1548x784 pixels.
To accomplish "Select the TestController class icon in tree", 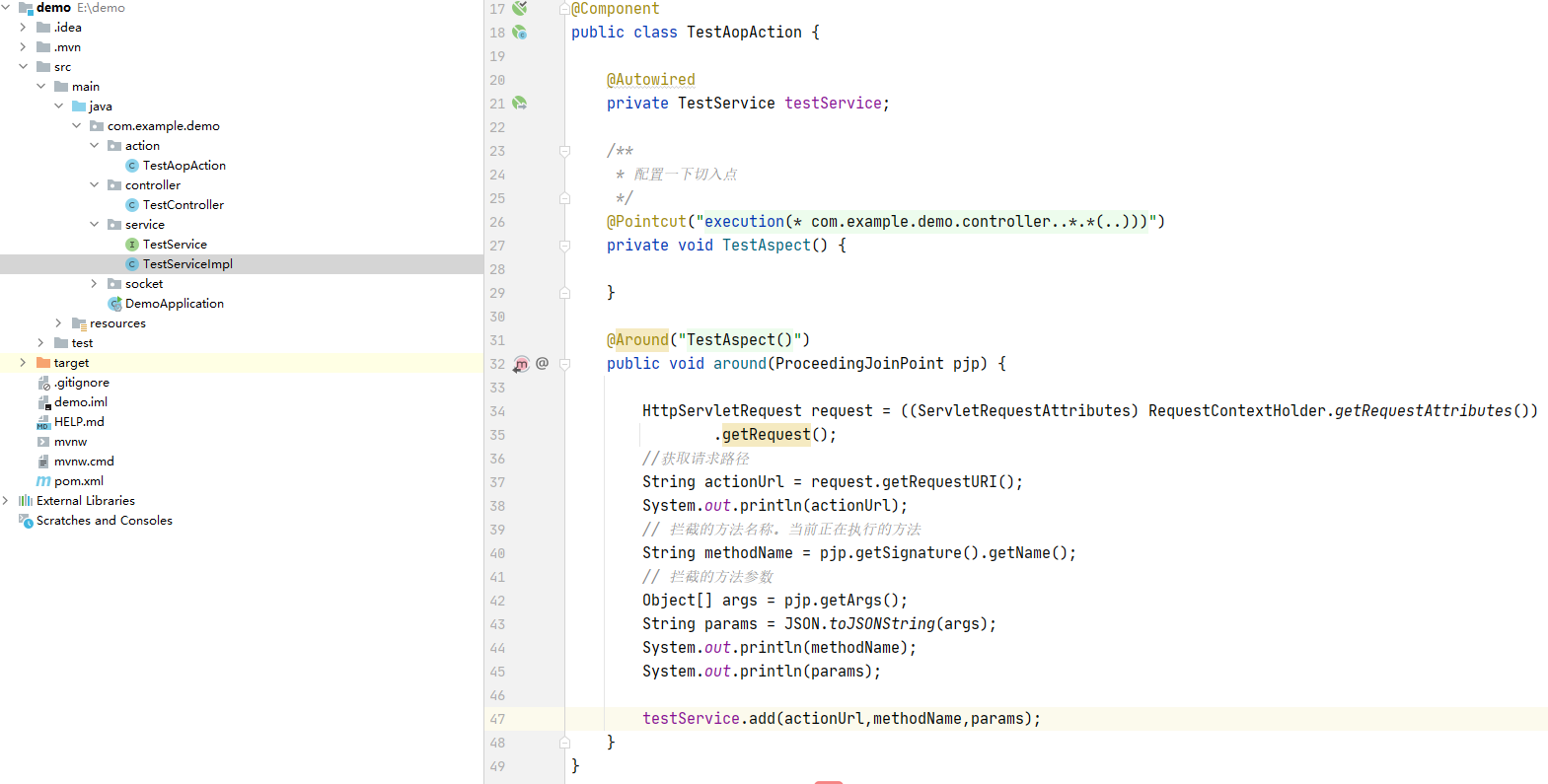I will click(132, 205).
